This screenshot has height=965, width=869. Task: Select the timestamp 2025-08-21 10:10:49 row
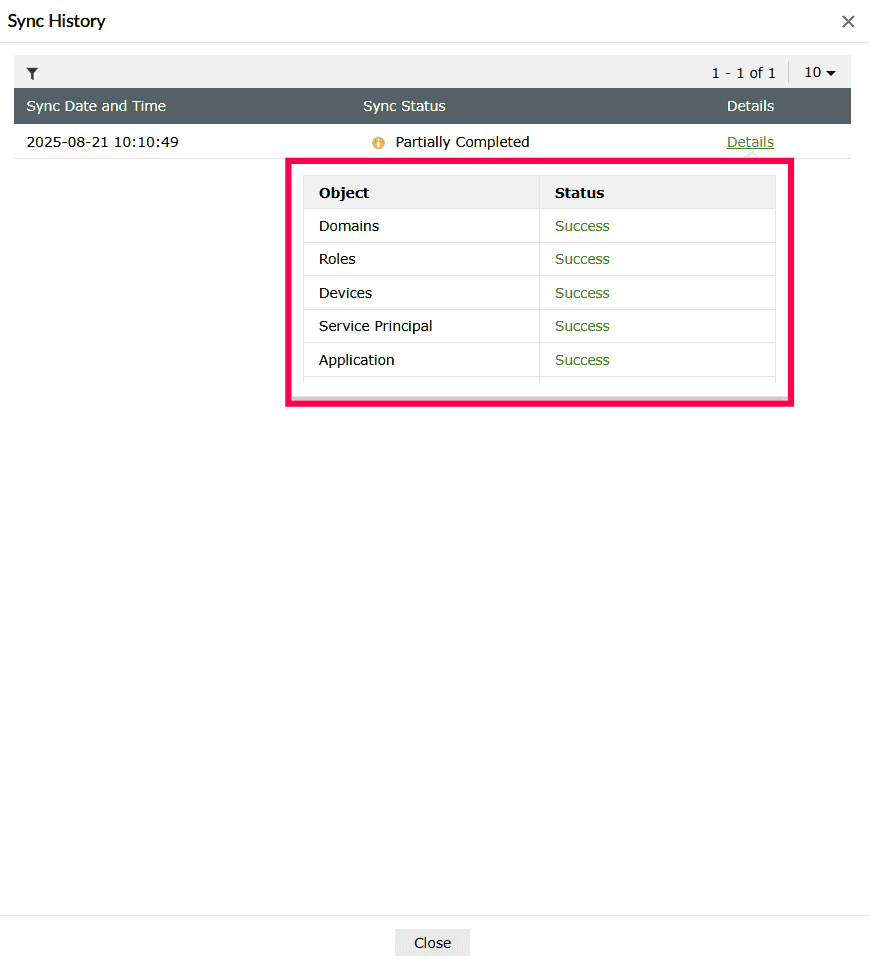click(103, 142)
